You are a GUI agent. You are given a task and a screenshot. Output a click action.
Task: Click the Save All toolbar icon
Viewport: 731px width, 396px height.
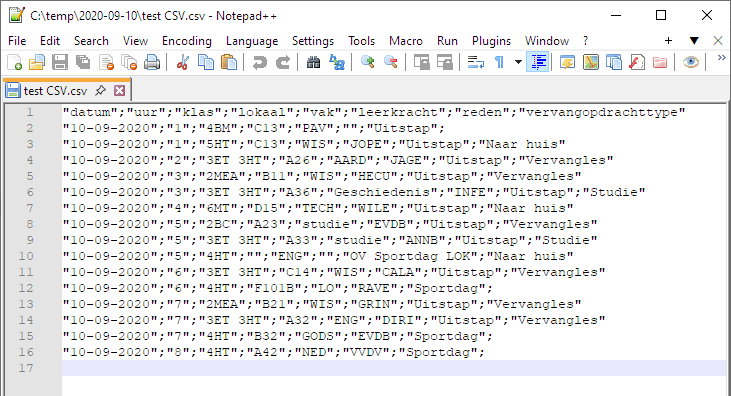(83, 62)
